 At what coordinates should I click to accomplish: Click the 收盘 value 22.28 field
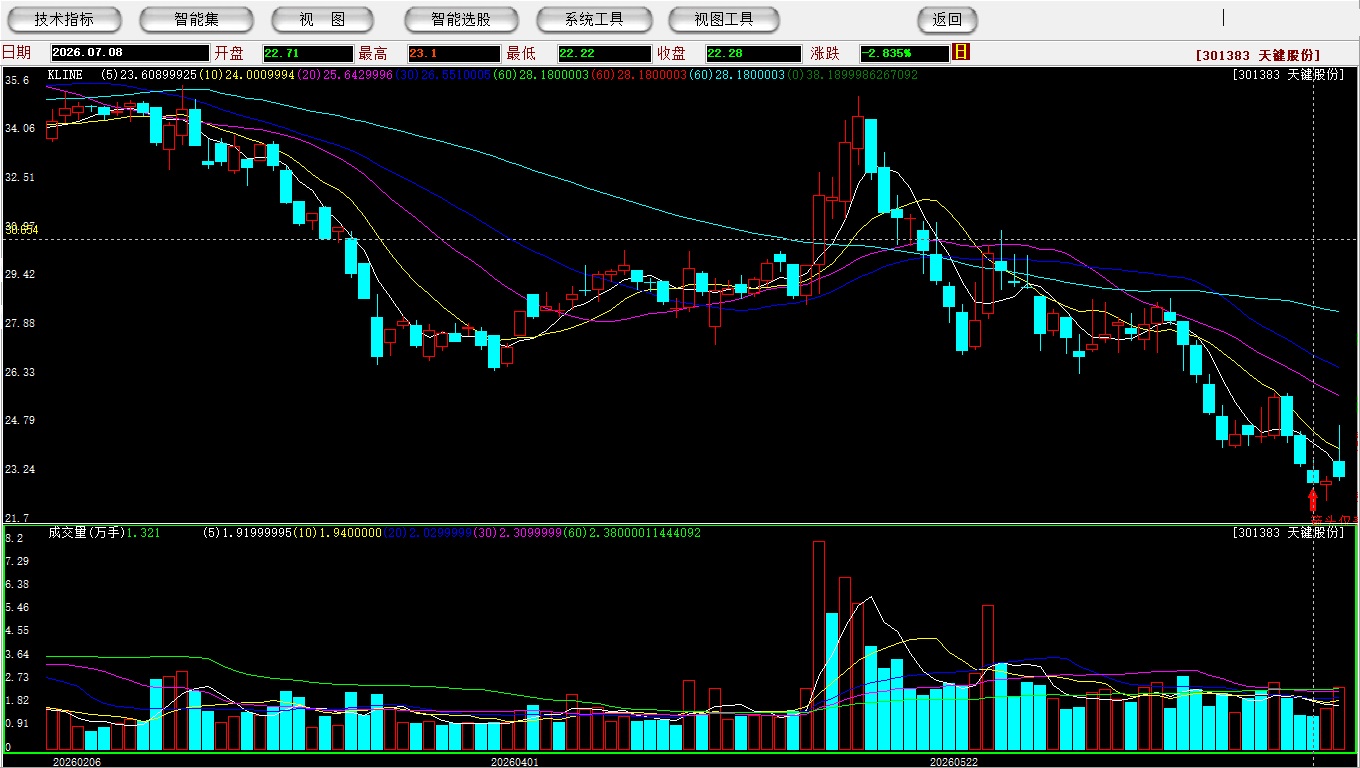[753, 53]
